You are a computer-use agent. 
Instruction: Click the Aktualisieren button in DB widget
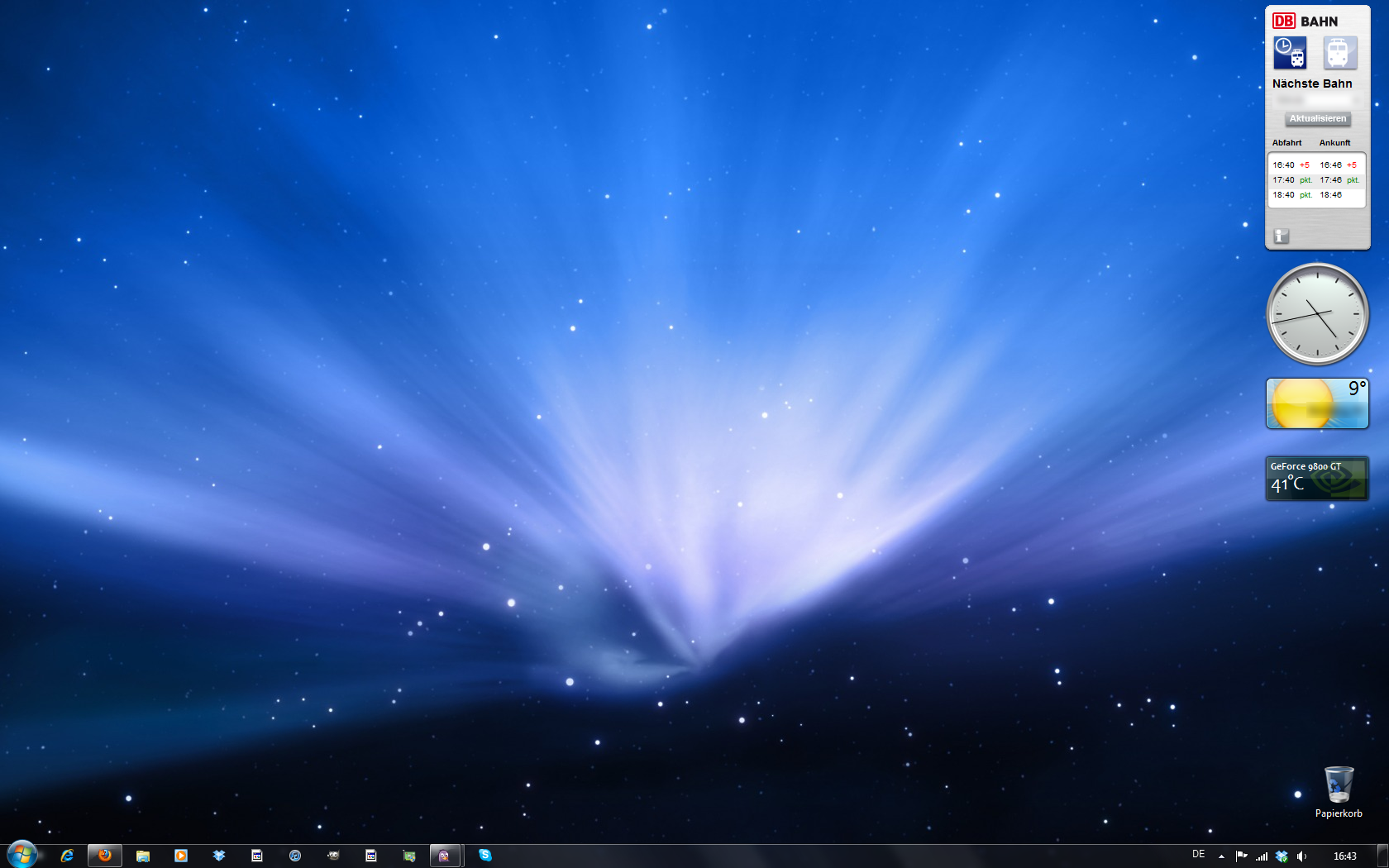1317,119
